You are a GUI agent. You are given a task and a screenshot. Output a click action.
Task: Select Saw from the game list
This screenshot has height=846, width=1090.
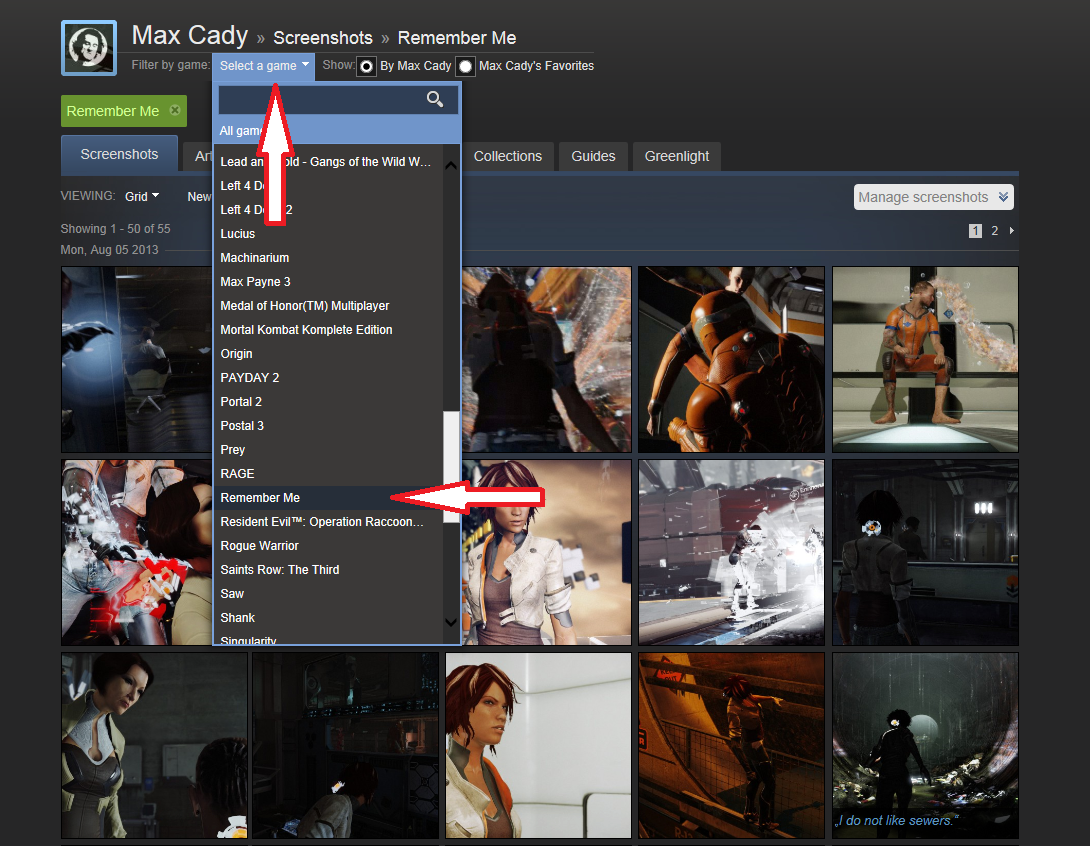click(328, 594)
